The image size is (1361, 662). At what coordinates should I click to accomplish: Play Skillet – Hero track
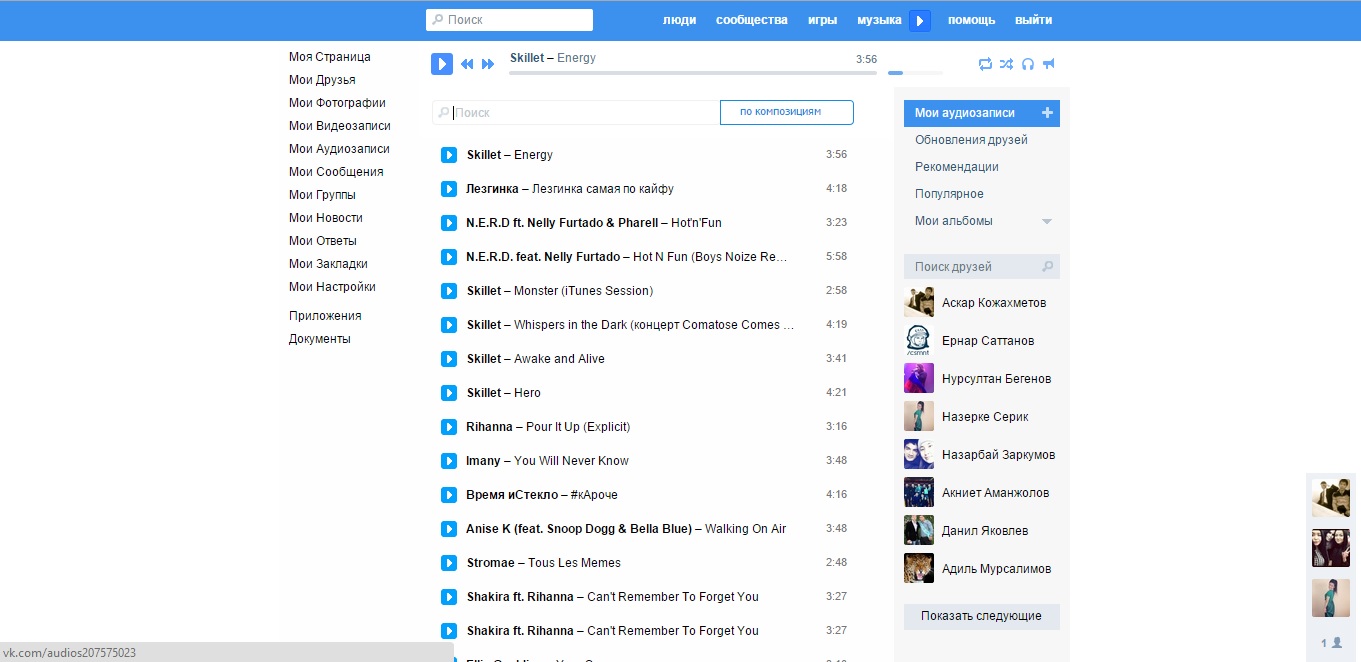tap(449, 393)
